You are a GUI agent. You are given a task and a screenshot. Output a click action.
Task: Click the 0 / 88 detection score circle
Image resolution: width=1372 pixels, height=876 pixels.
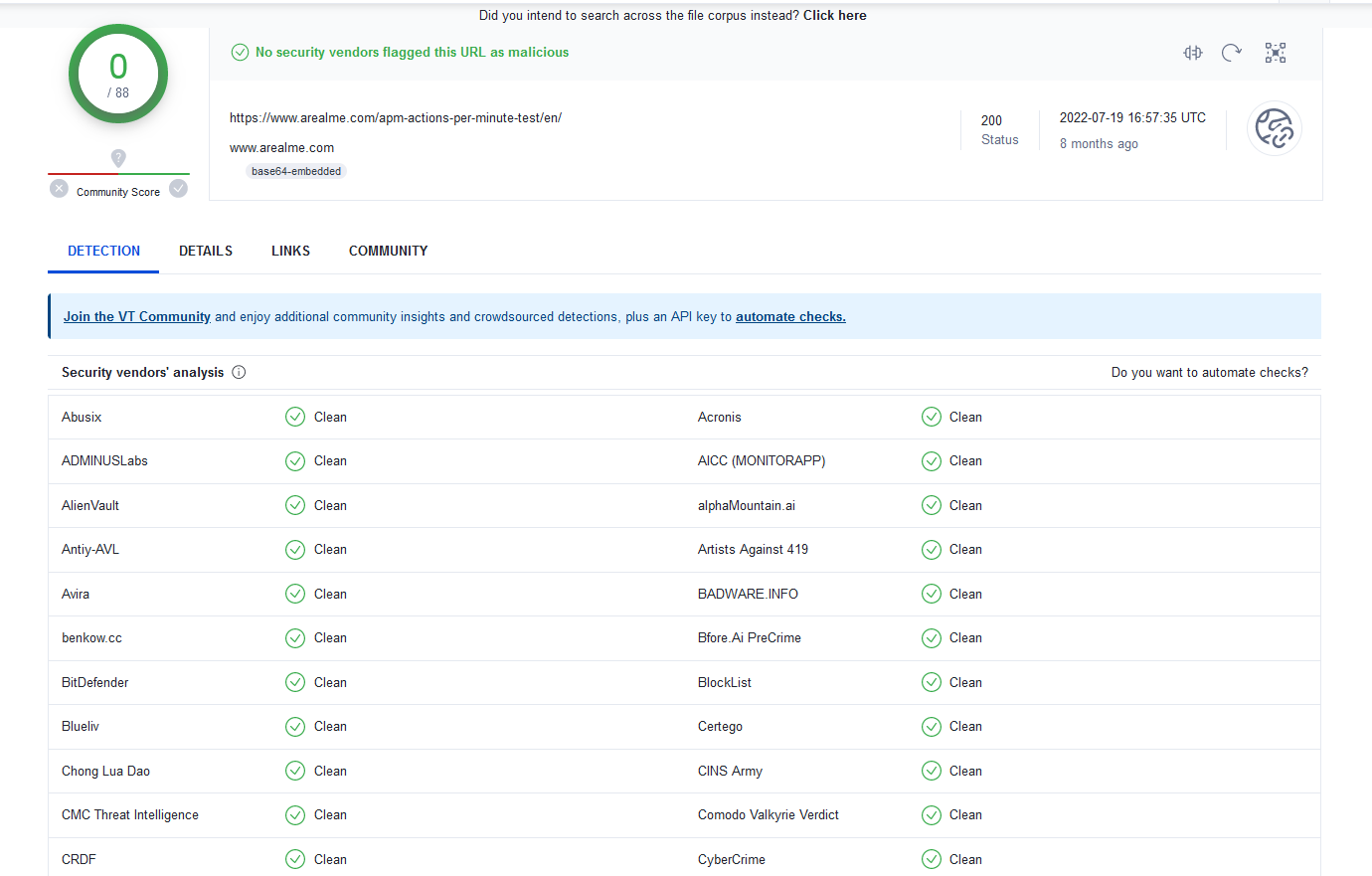118,74
